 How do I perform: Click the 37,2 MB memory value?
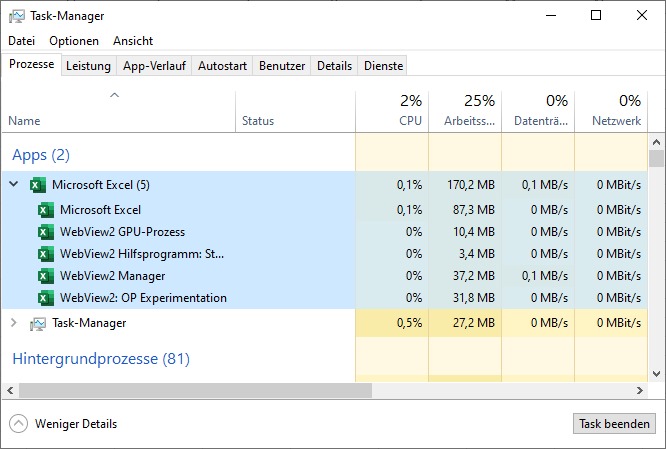[474, 276]
